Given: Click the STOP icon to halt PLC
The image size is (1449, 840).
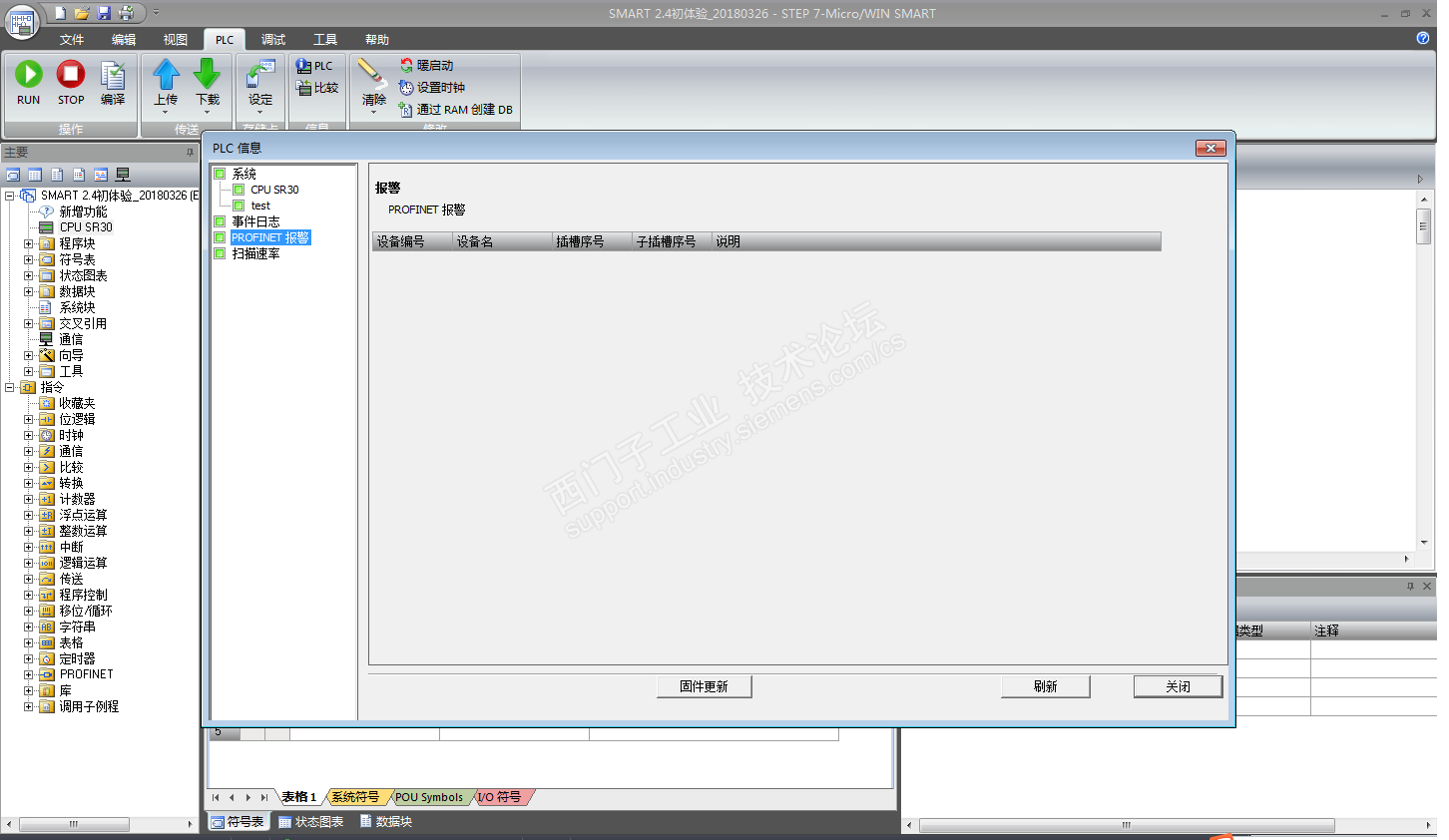Looking at the screenshot, I should pyautogui.click(x=71, y=75).
